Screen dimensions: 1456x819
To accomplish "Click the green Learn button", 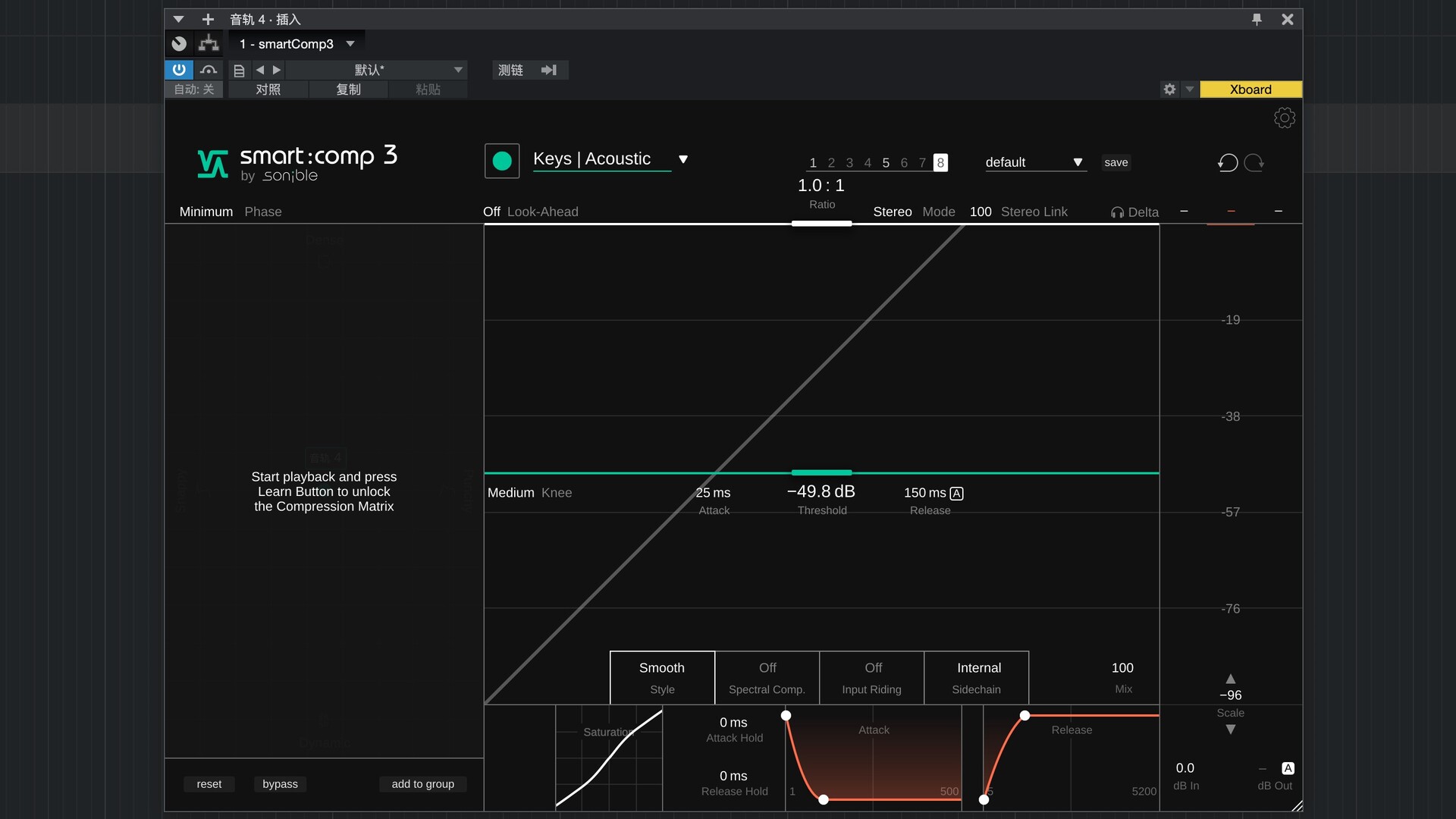I will click(501, 161).
